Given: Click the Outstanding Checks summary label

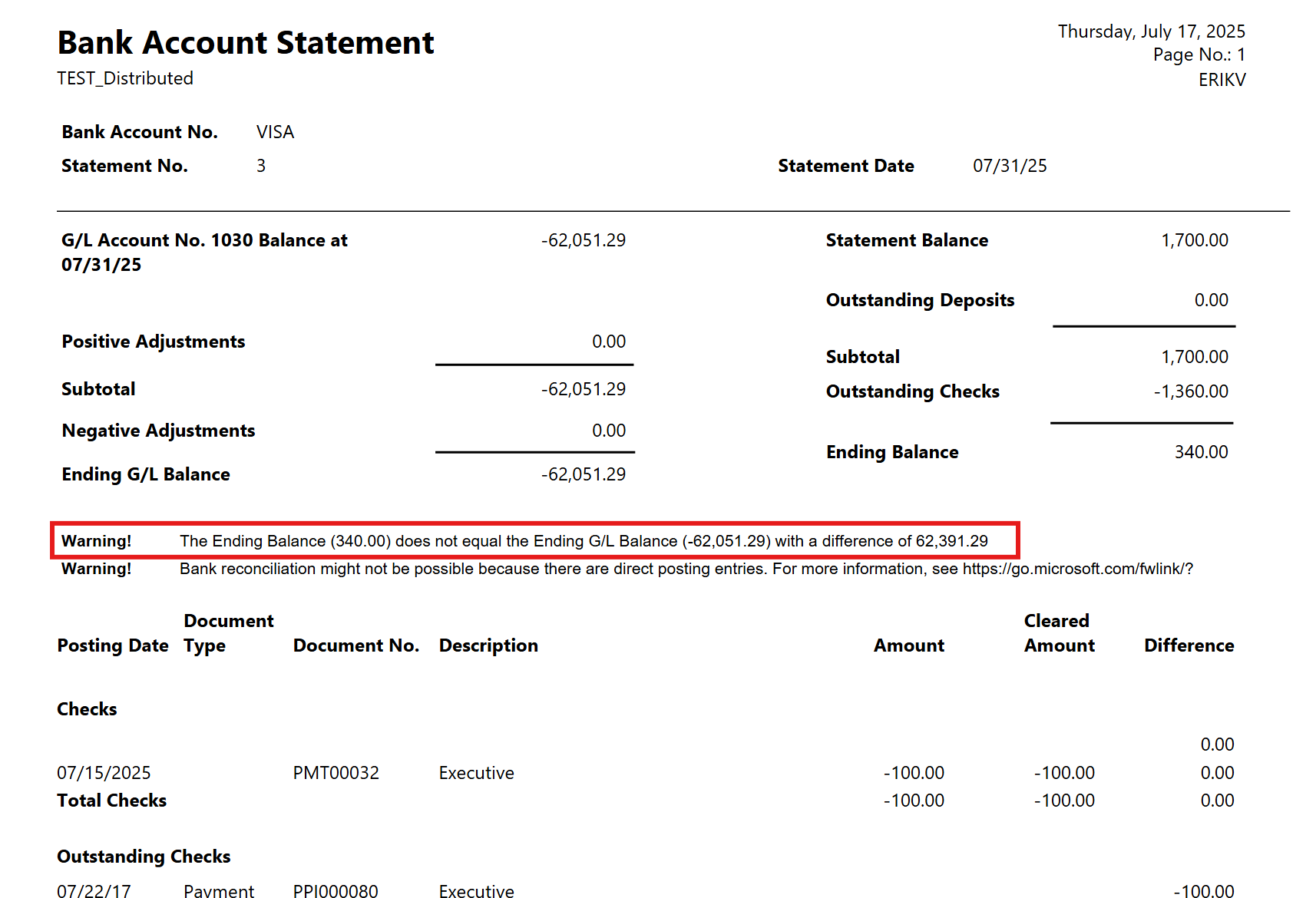Looking at the screenshot, I should [x=912, y=391].
